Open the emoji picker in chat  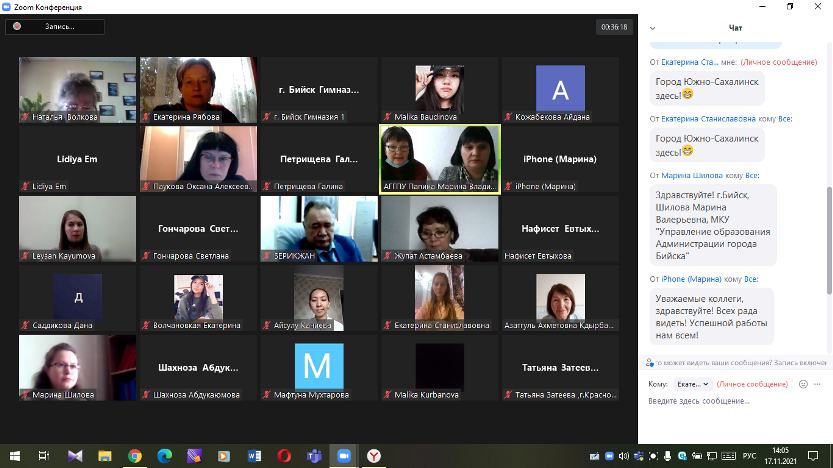pyautogui.click(x=802, y=384)
